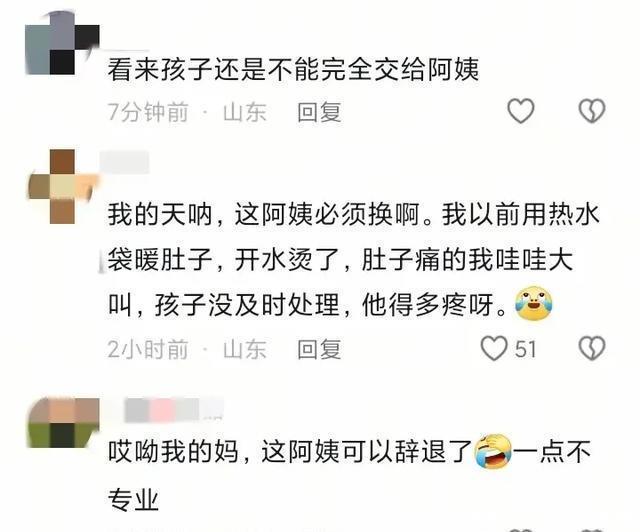This screenshot has height=532, width=640.
Task: Tap the crying emoji after 他得多疼呀
Action: click(533, 303)
